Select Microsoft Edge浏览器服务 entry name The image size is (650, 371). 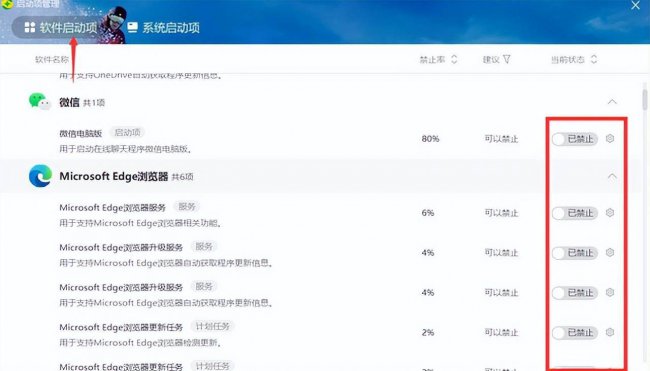tap(112, 207)
